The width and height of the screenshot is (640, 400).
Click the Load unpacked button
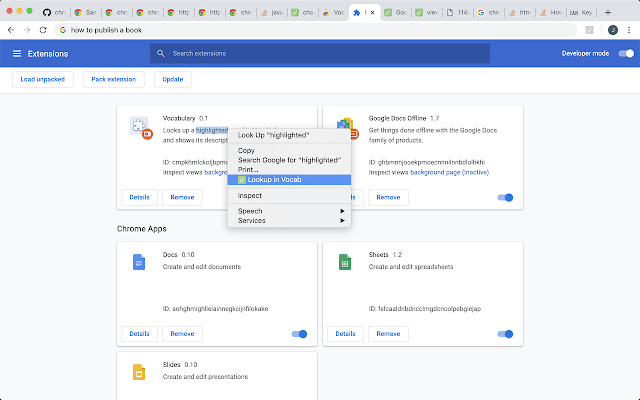point(42,79)
